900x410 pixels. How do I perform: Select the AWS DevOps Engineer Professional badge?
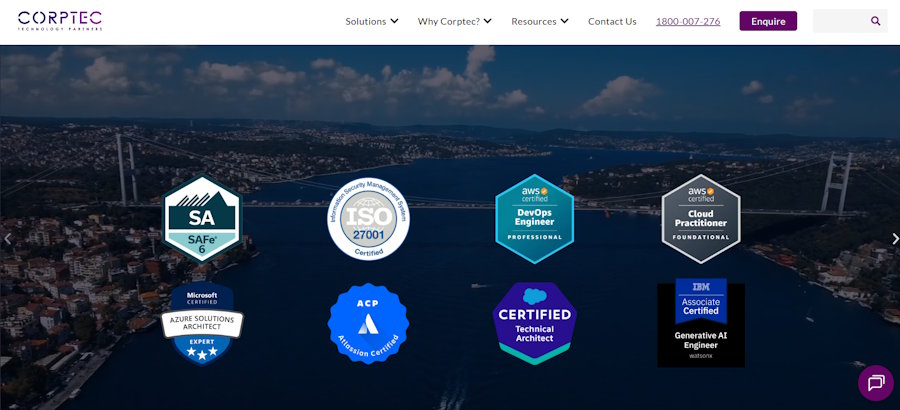(534, 219)
